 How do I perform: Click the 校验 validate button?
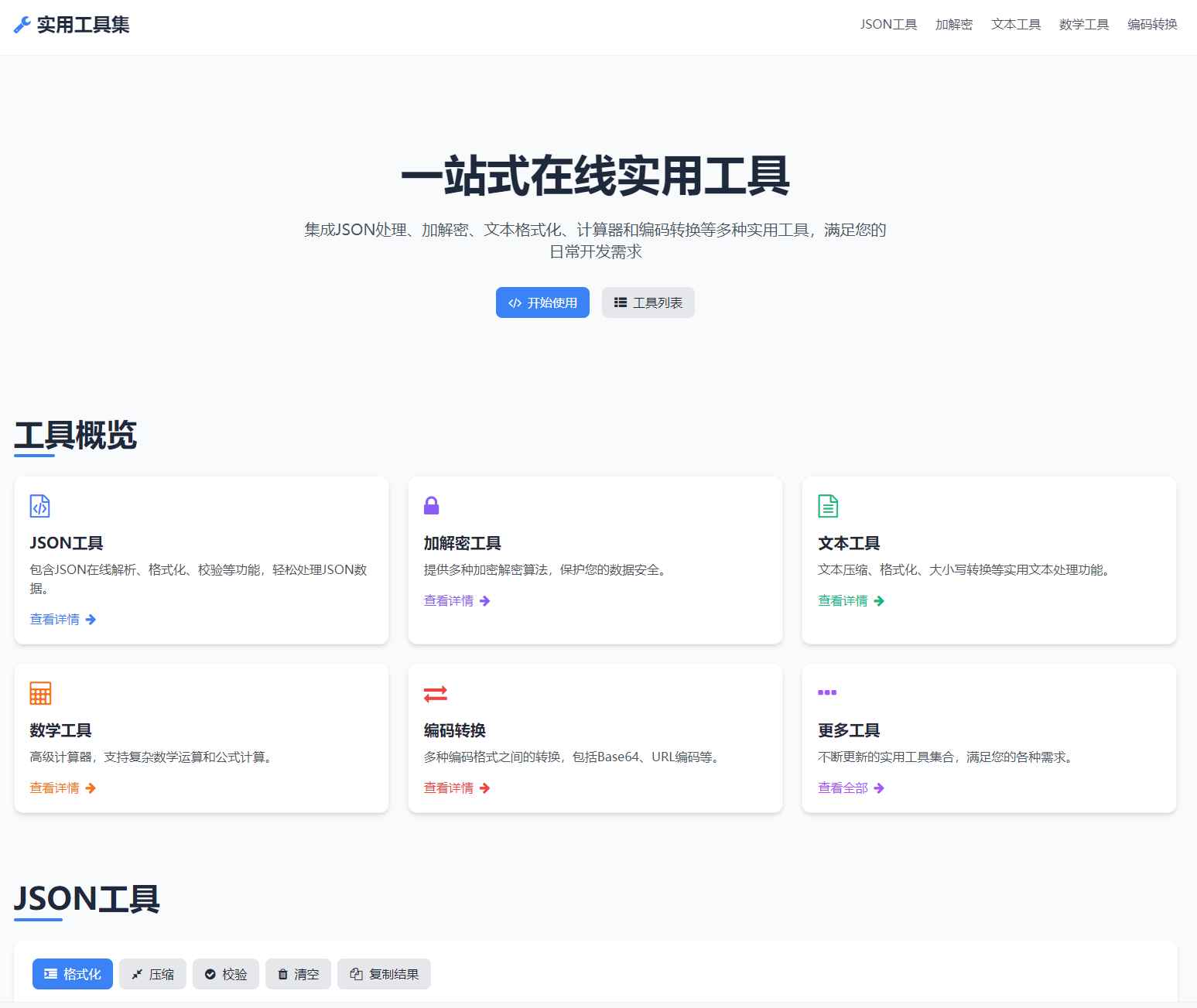pos(225,974)
